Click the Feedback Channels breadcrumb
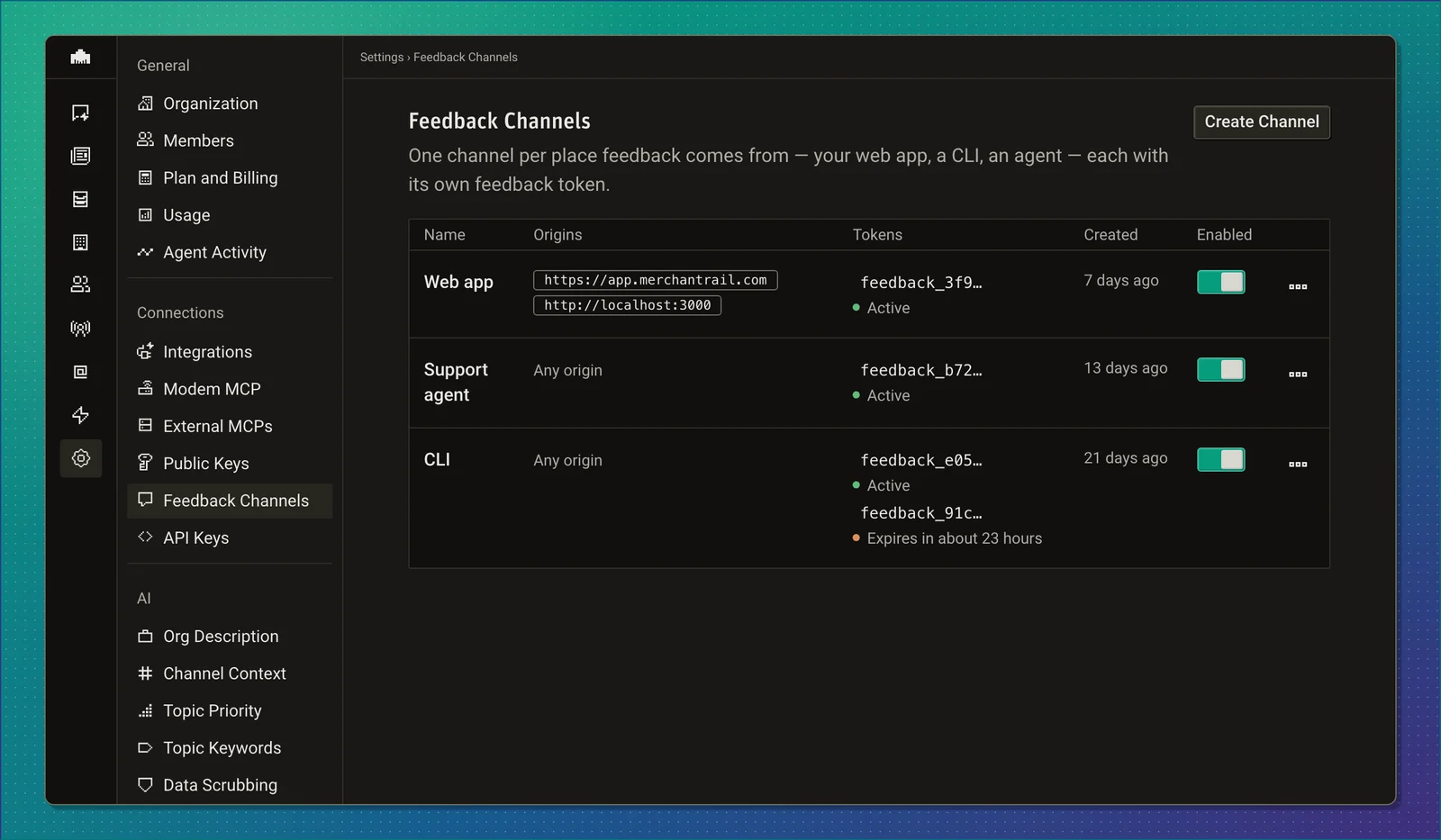 (x=466, y=57)
